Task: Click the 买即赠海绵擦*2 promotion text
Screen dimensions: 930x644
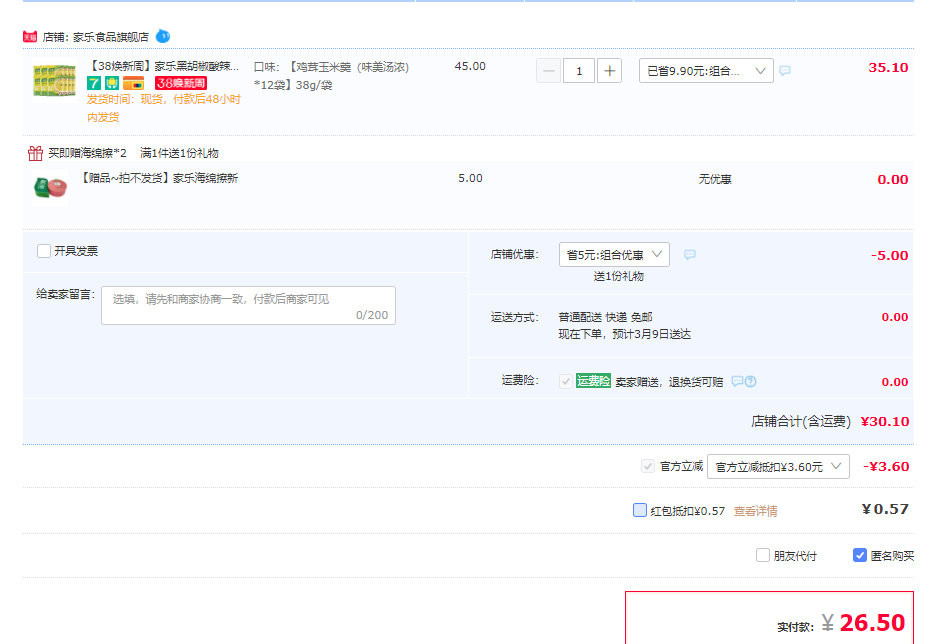Action: pyautogui.click(x=87, y=153)
